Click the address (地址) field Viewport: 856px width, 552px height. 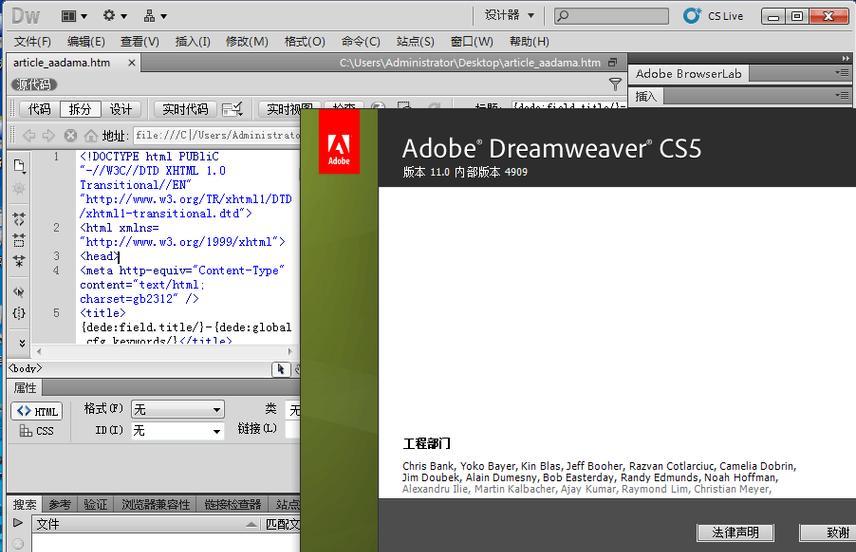217,135
